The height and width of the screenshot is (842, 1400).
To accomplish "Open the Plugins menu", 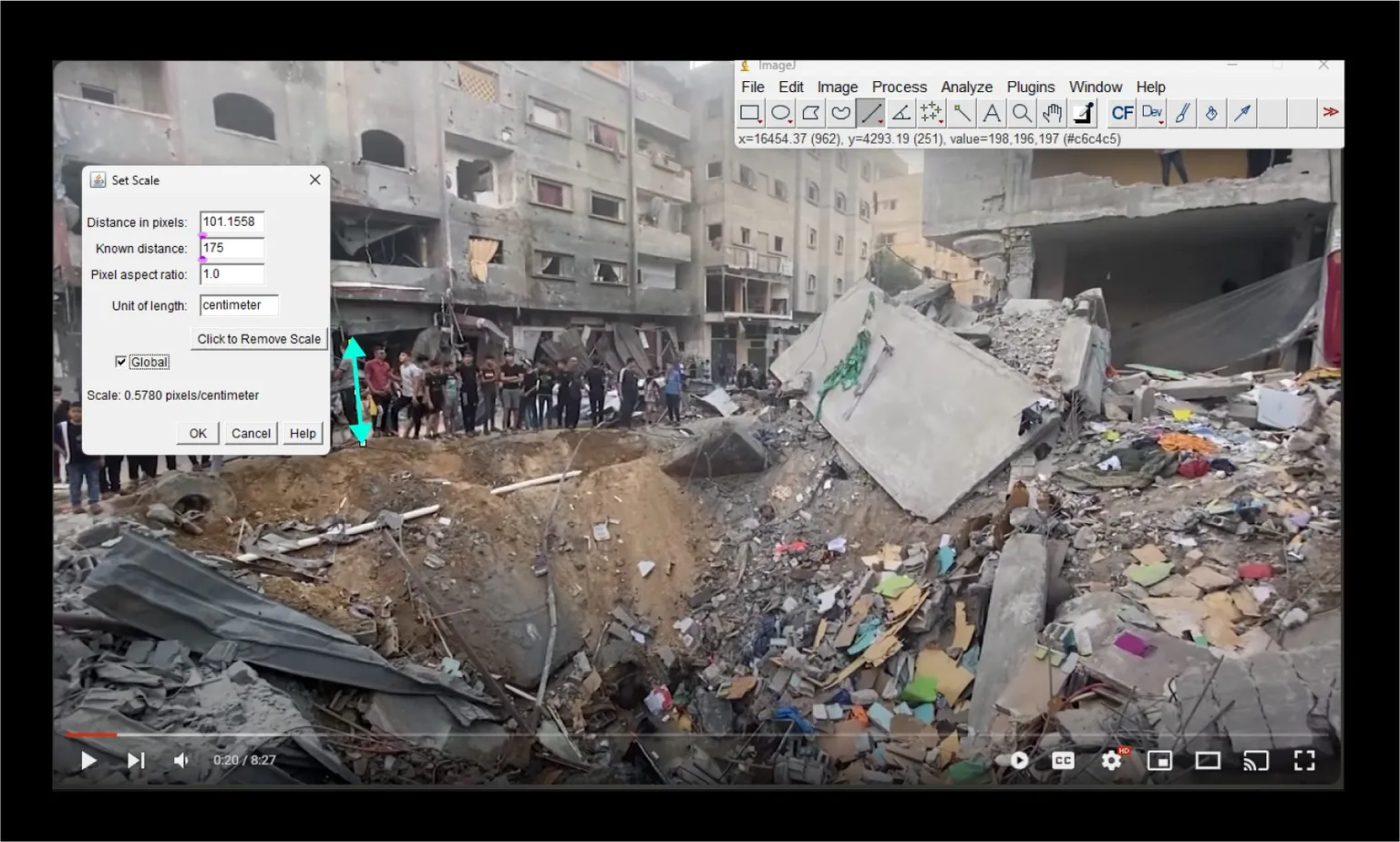I will (1030, 87).
